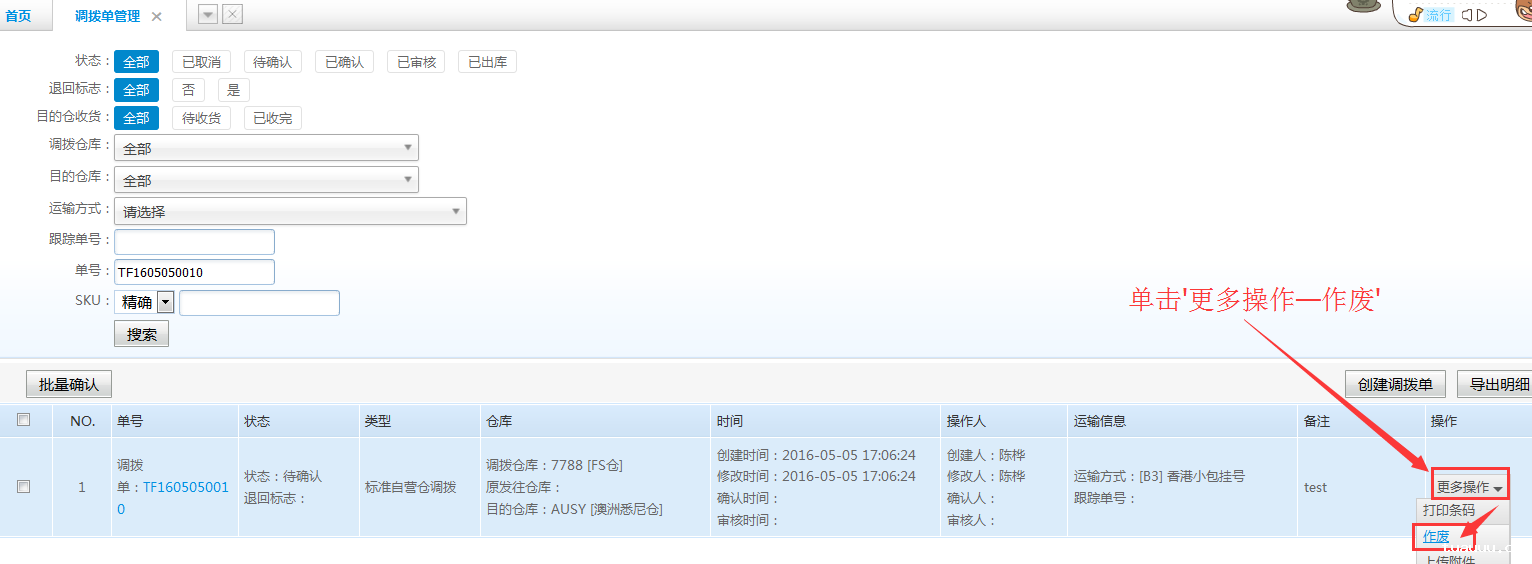Click the 操作人 column header

tap(967, 422)
